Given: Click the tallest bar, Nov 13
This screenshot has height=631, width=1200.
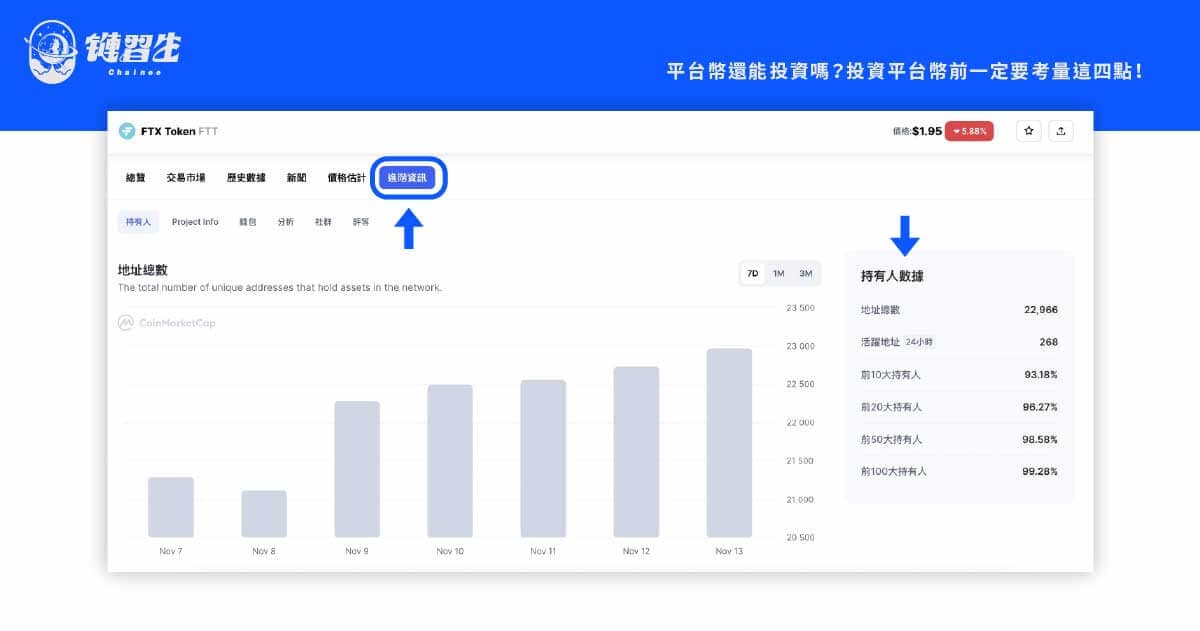Looking at the screenshot, I should pyautogui.click(x=729, y=443).
